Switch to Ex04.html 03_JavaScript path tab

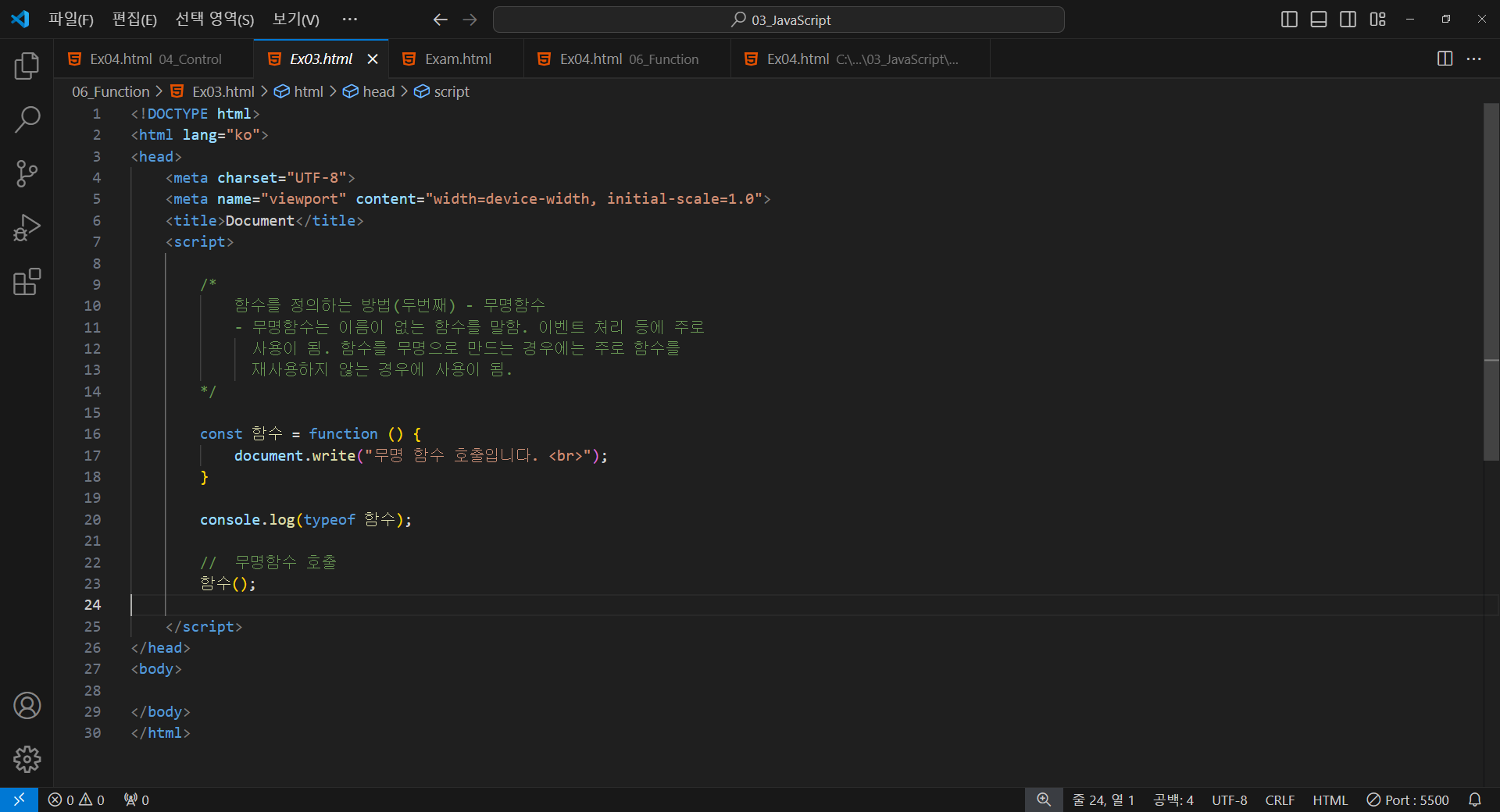click(x=860, y=59)
